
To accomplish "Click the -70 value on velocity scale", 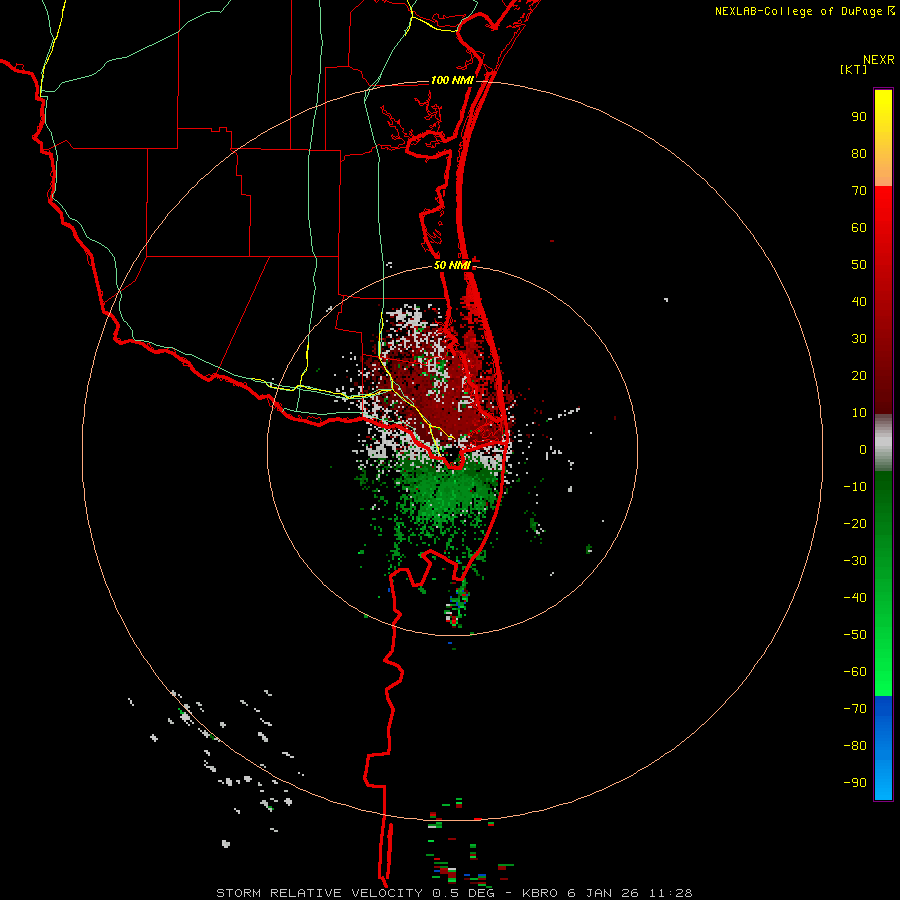I will [855, 709].
